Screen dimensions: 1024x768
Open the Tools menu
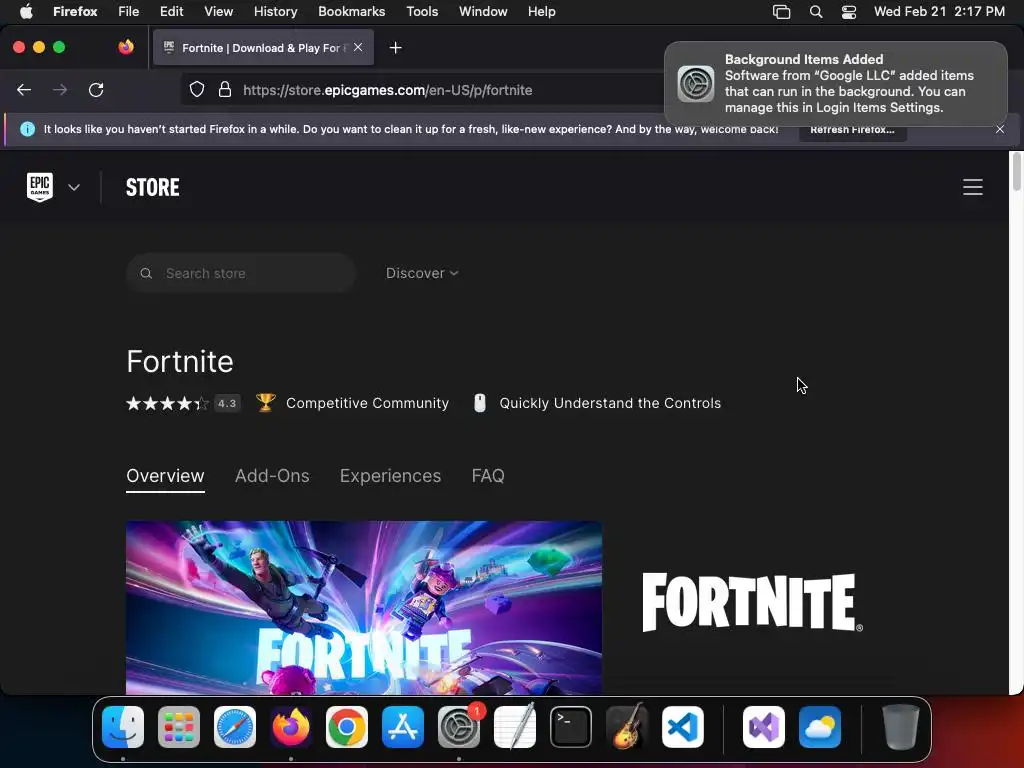(422, 11)
